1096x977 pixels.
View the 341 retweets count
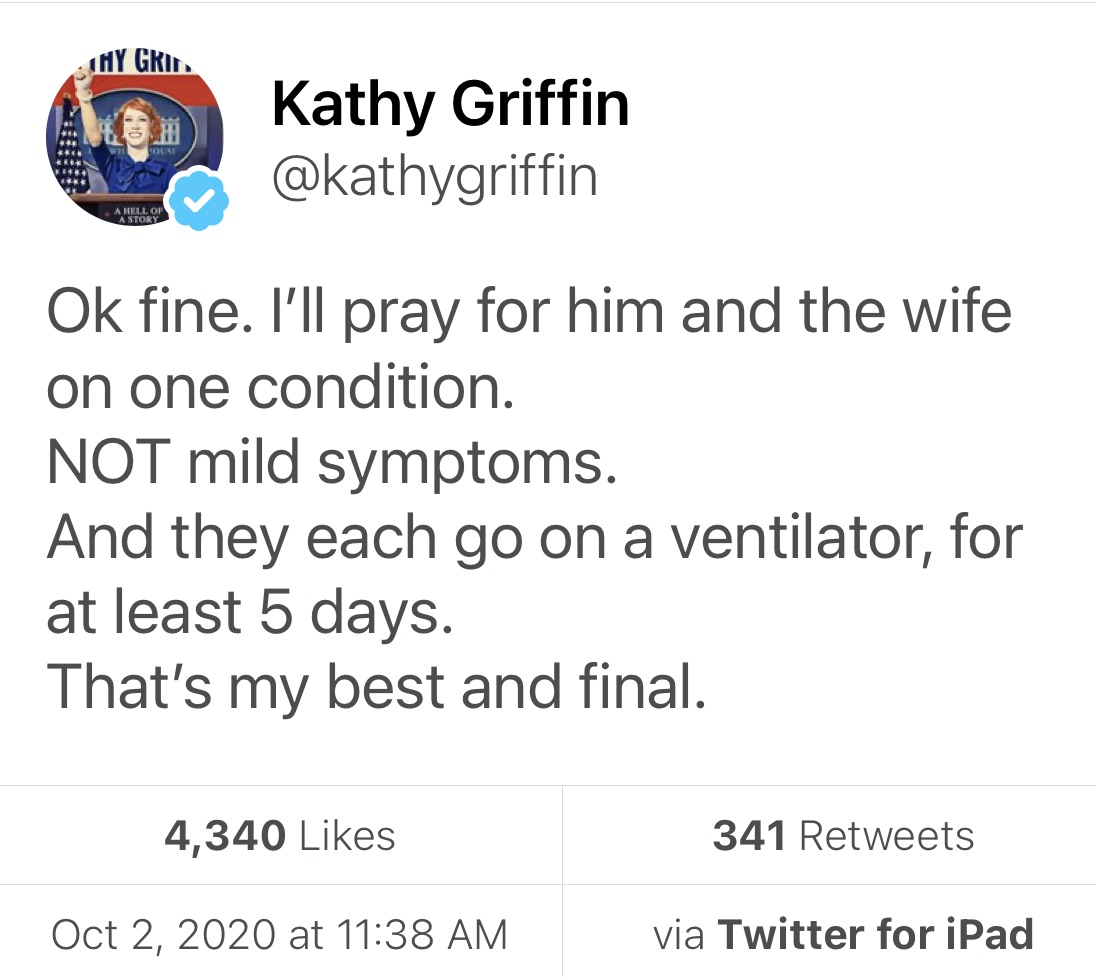749,836
